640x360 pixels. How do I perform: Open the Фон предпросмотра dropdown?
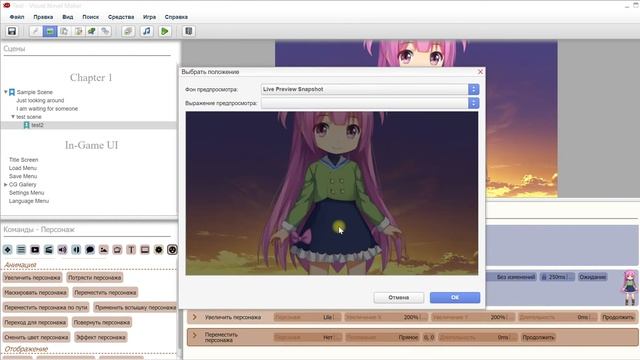(370, 89)
